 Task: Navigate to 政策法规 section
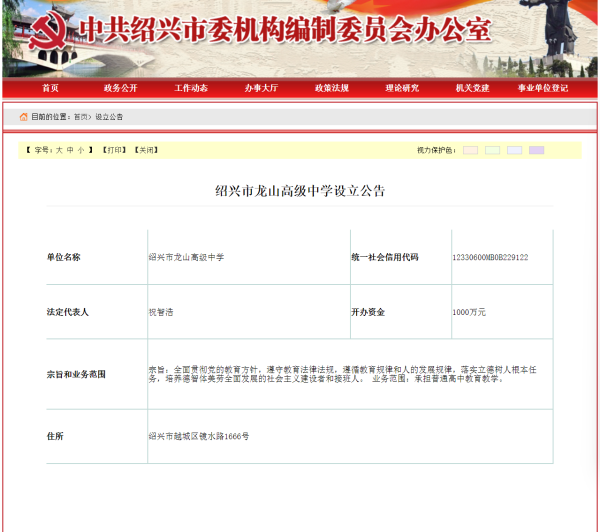pyautogui.click(x=331, y=88)
